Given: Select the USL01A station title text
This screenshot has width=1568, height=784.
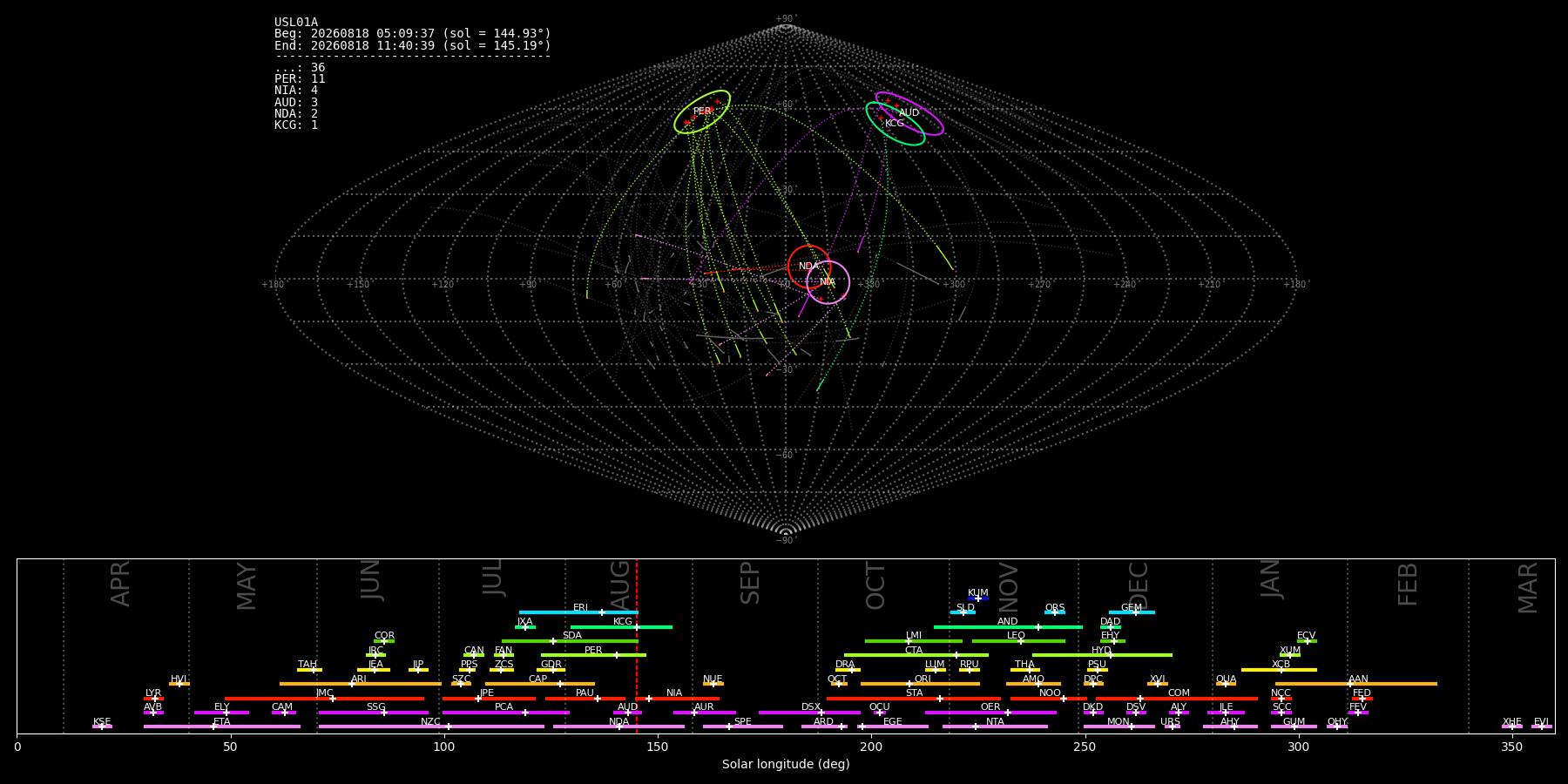Looking at the screenshot, I should (296, 23).
